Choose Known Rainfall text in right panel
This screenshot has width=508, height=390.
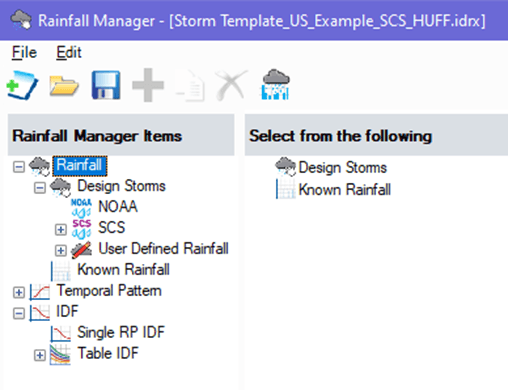coord(344,190)
